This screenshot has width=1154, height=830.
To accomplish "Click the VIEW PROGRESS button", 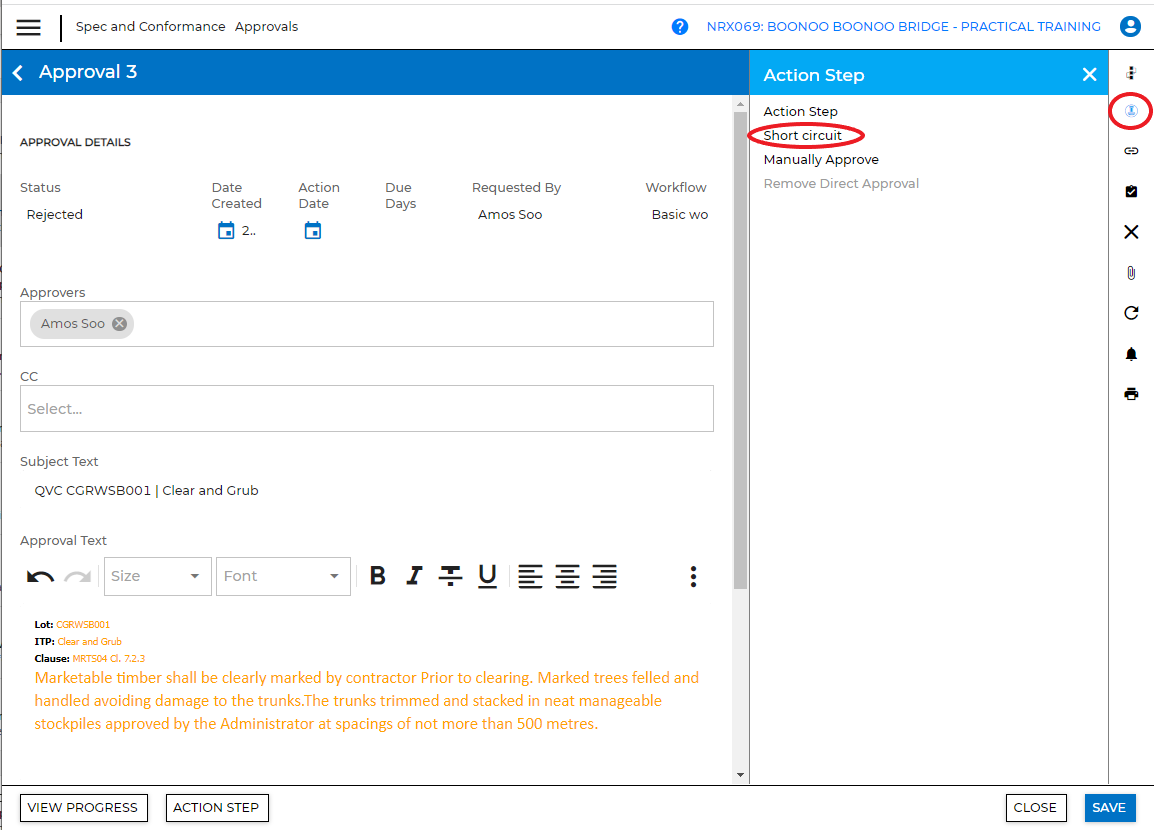I will [83, 808].
